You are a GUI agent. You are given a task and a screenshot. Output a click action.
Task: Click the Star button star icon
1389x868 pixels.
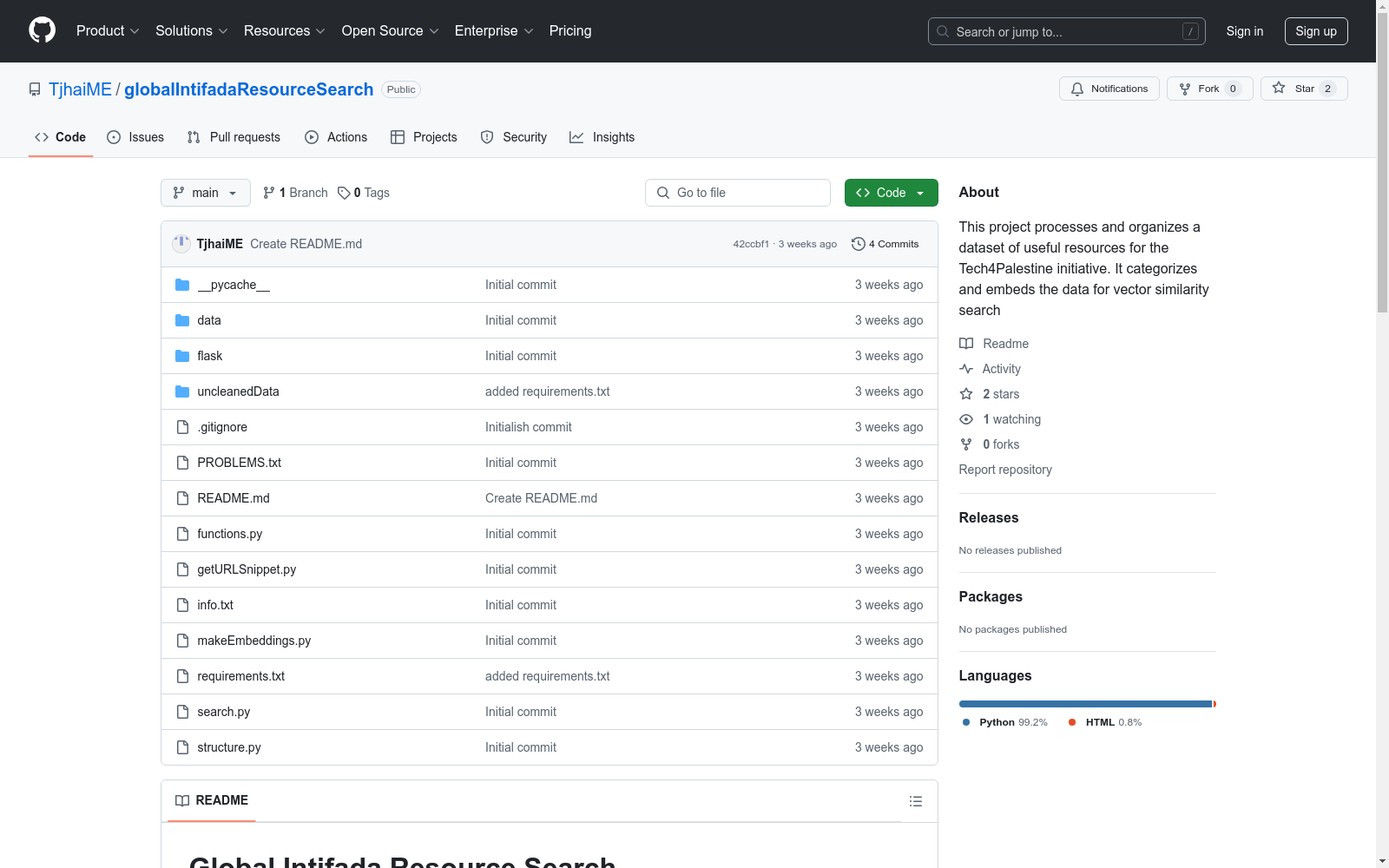coord(1279,89)
